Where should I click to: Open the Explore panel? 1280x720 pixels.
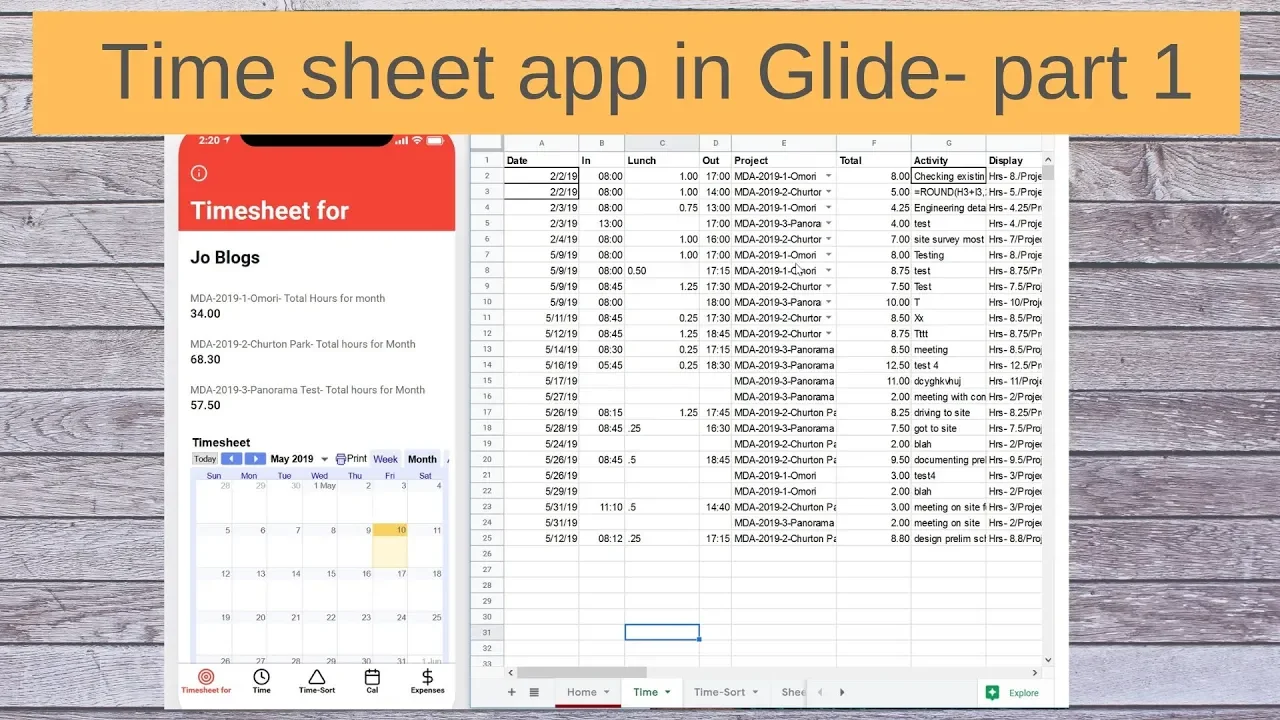click(x=1012, y=692)
